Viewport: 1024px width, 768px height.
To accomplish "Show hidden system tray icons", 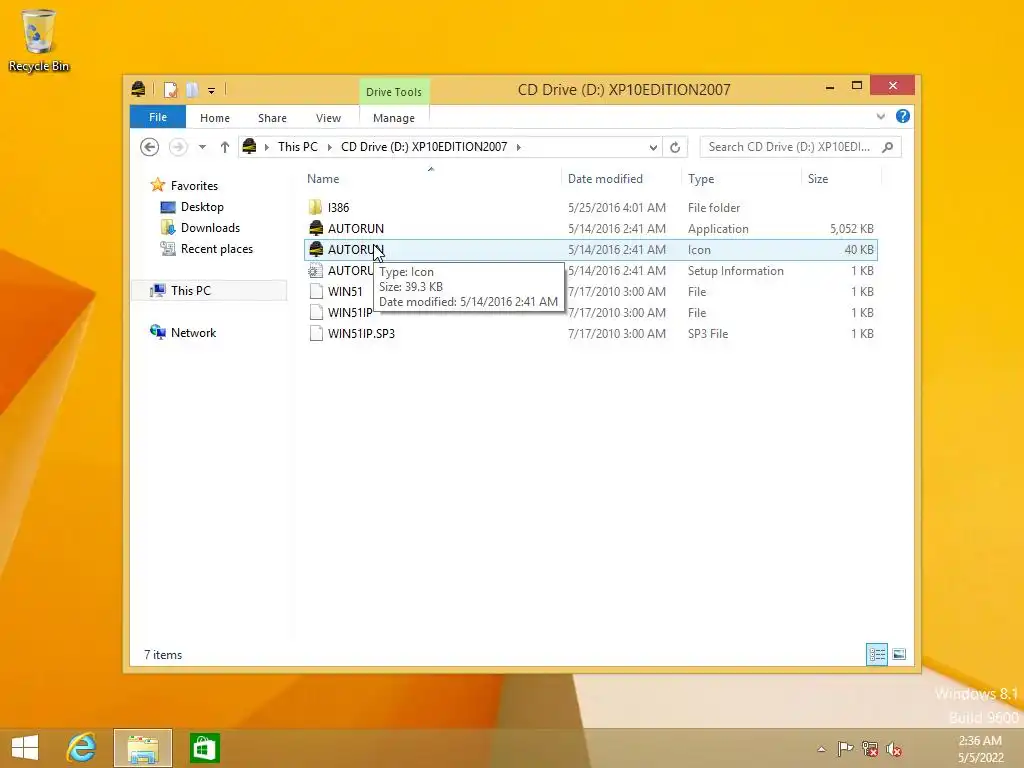I will pyautogui.click(x=822, y=749).
